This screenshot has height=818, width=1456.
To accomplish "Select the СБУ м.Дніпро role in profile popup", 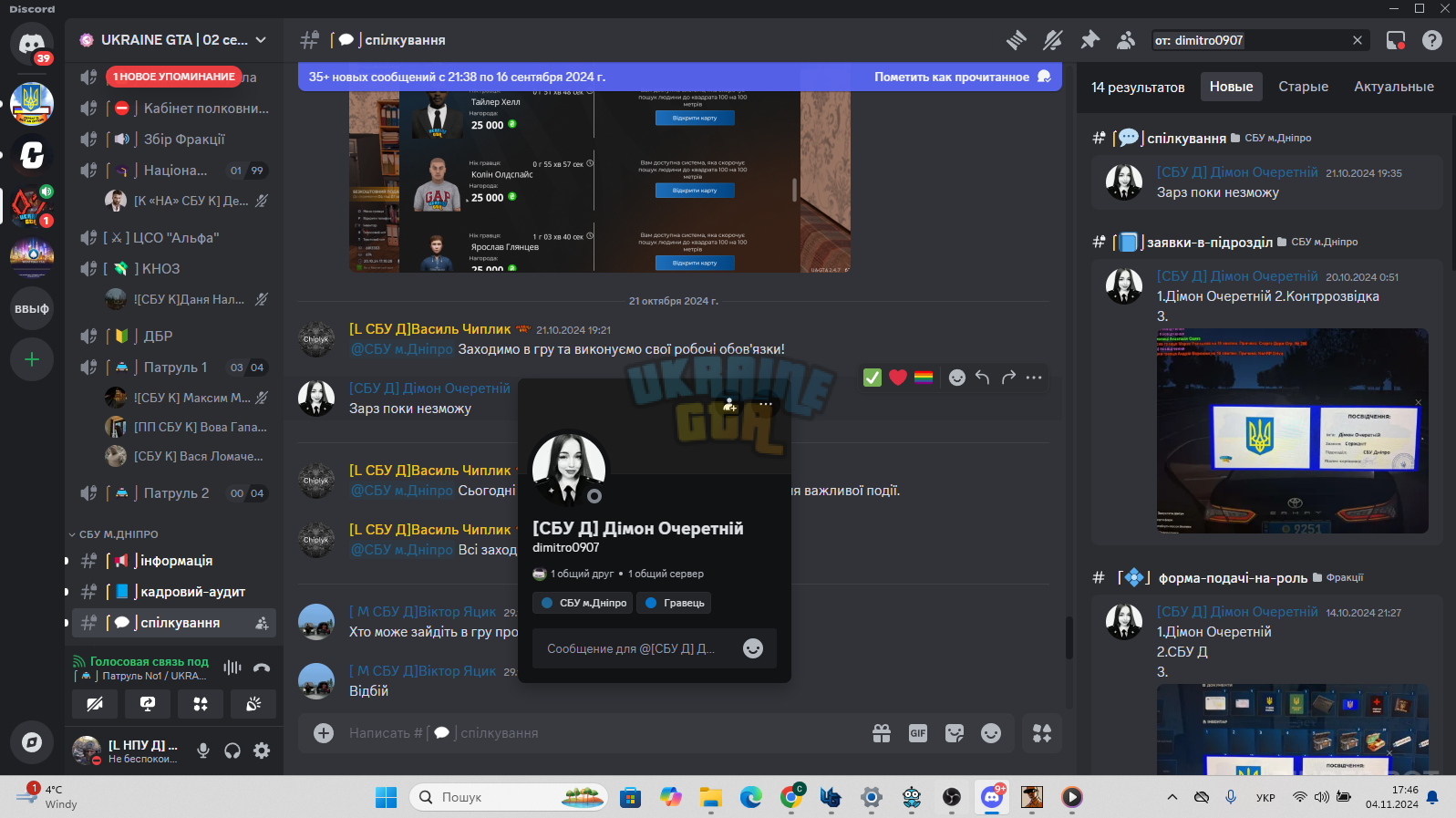I will [584, 603].
